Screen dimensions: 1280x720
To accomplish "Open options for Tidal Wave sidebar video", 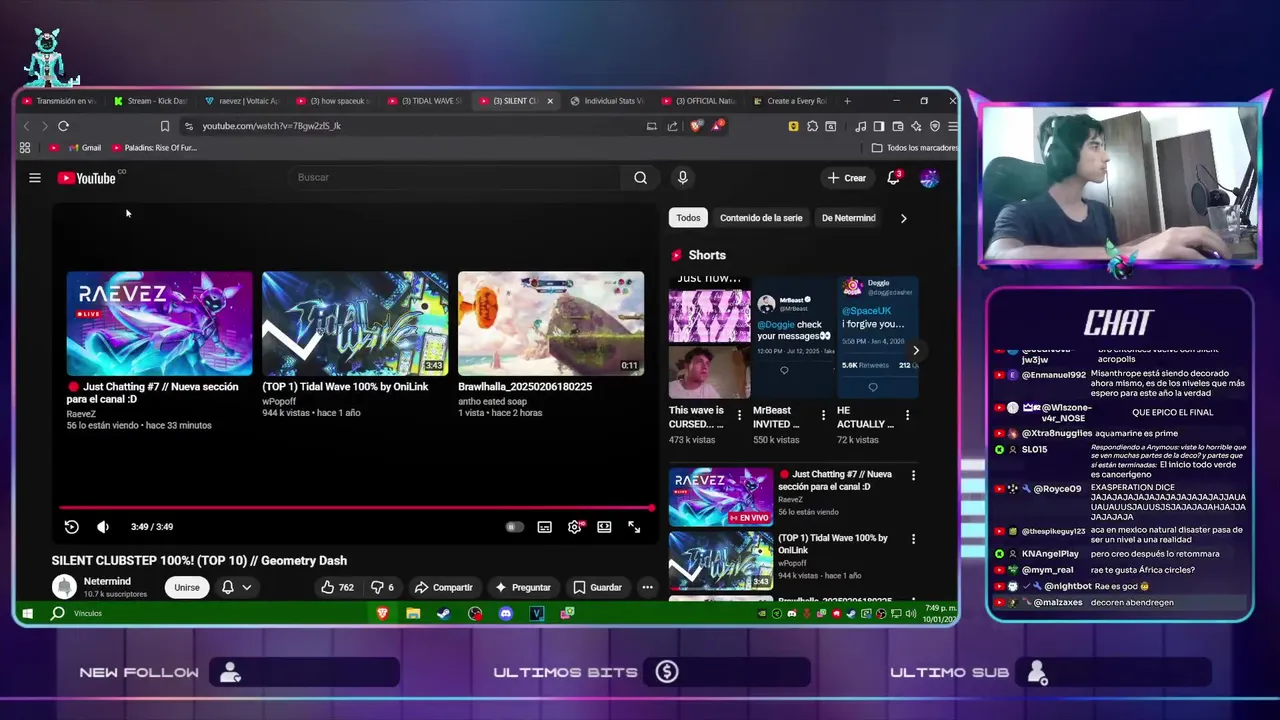I will 912,539.
